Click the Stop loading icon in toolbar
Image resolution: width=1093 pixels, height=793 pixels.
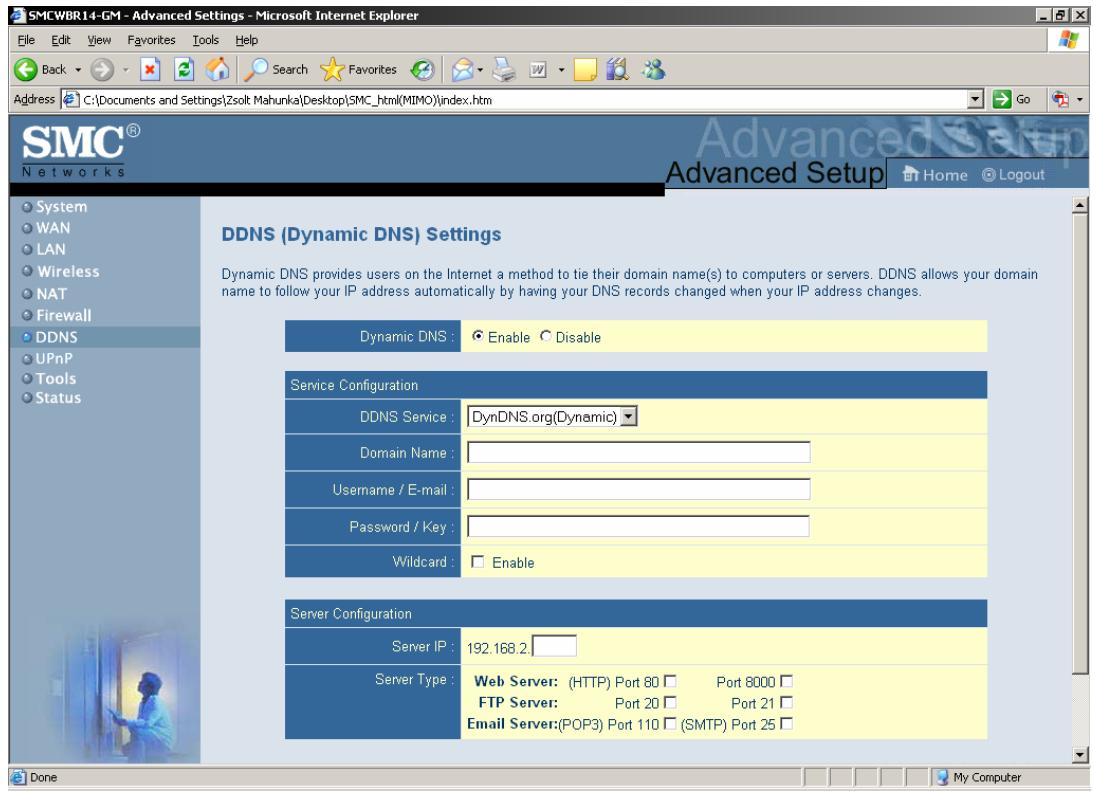[x=150, y=69]
